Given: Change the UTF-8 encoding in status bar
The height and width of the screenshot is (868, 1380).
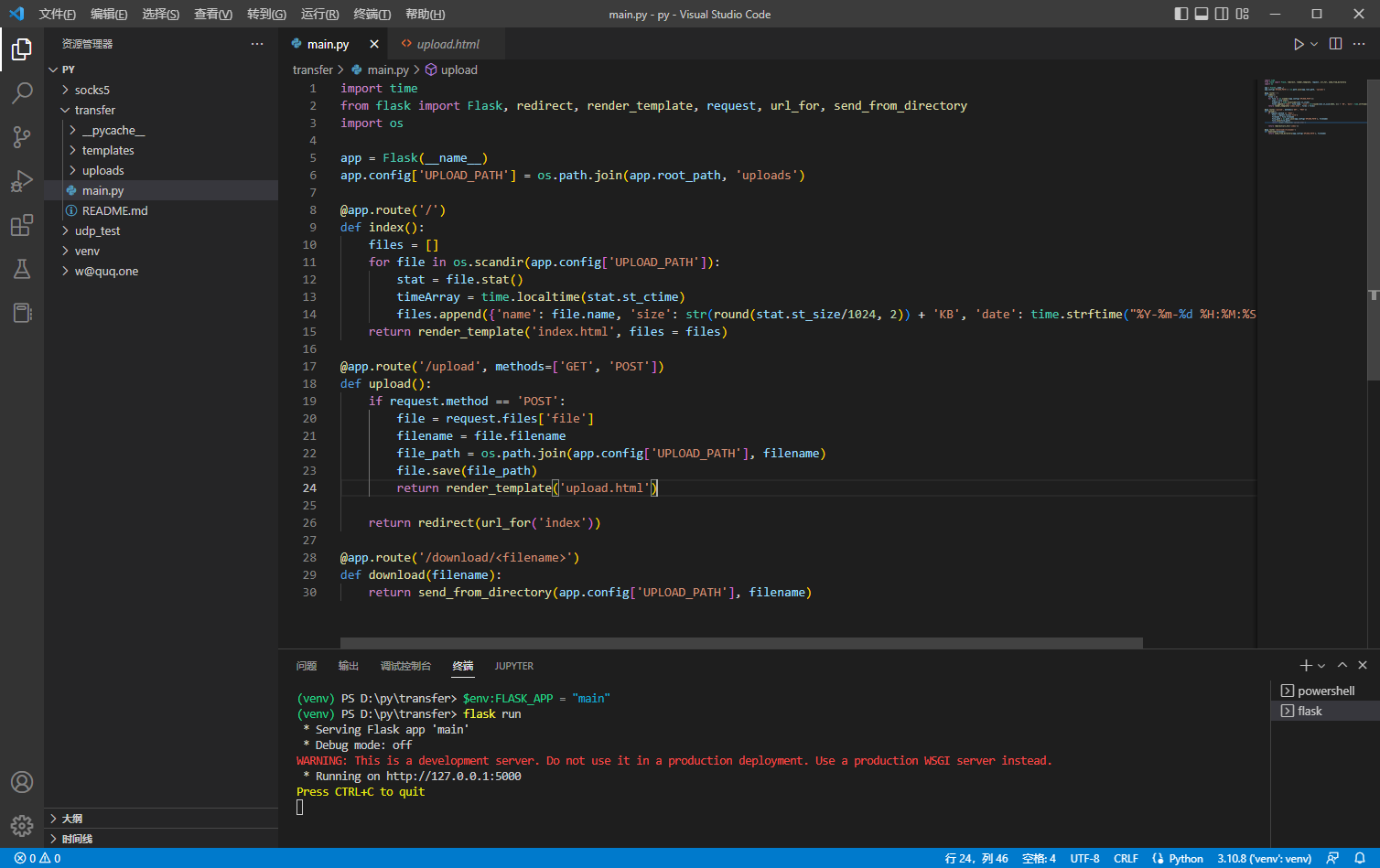Looking at the screenshot, I should tap(1084, 858).
